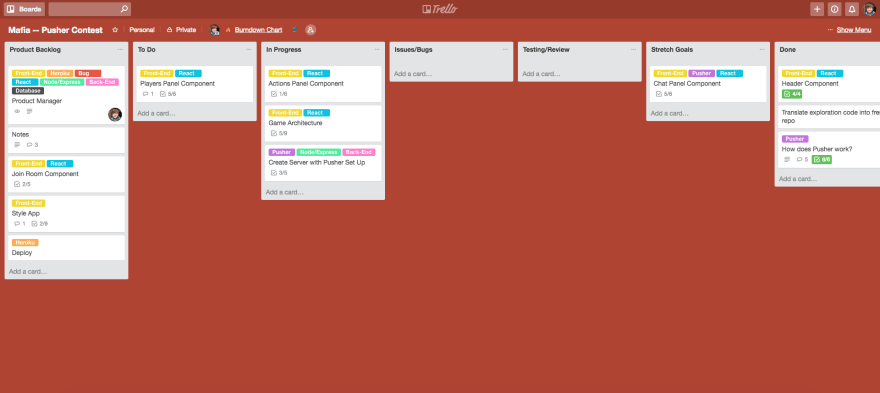The image size is (880, 393).
Task: Add a card to Testing/Review list
Action: 541,74
